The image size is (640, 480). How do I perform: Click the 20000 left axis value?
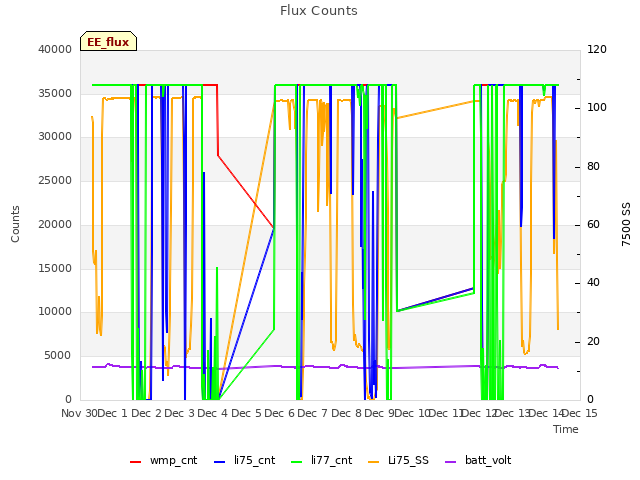[55, 224]
